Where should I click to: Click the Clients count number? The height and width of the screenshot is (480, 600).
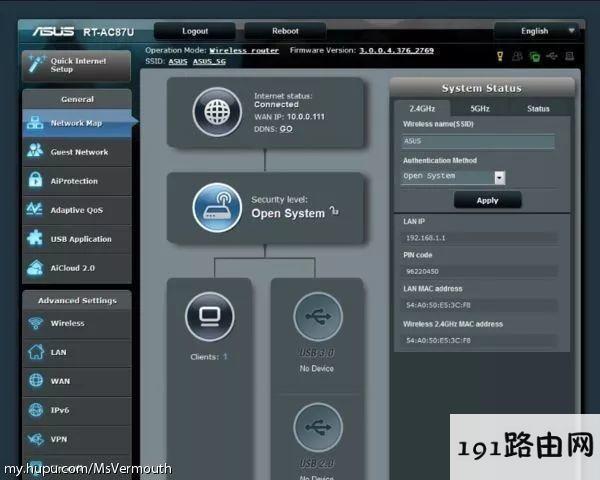225,357
